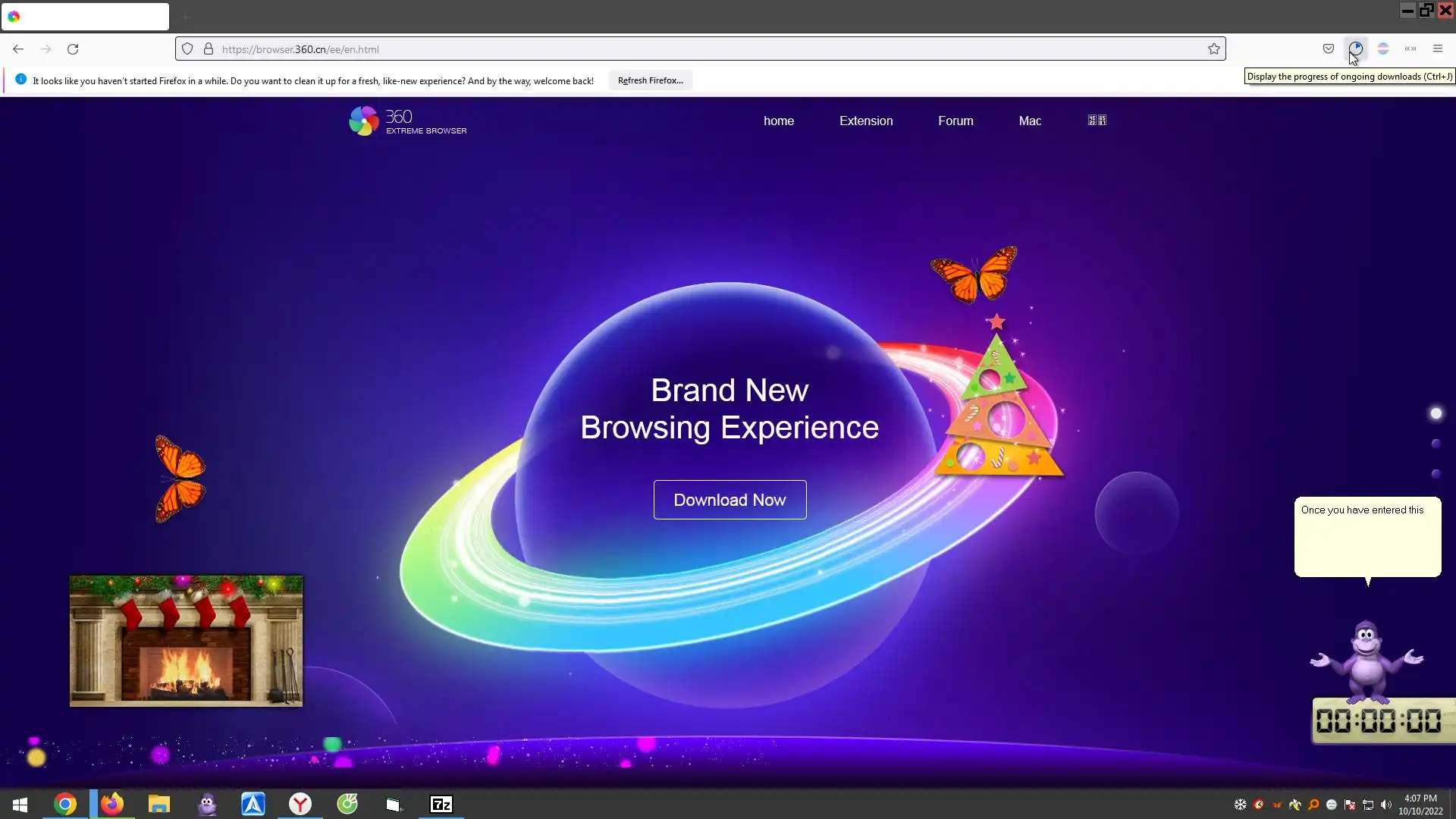1456x819 pixels.
Task: Click the fireplace video thumbnail
Action: (186, 641)
